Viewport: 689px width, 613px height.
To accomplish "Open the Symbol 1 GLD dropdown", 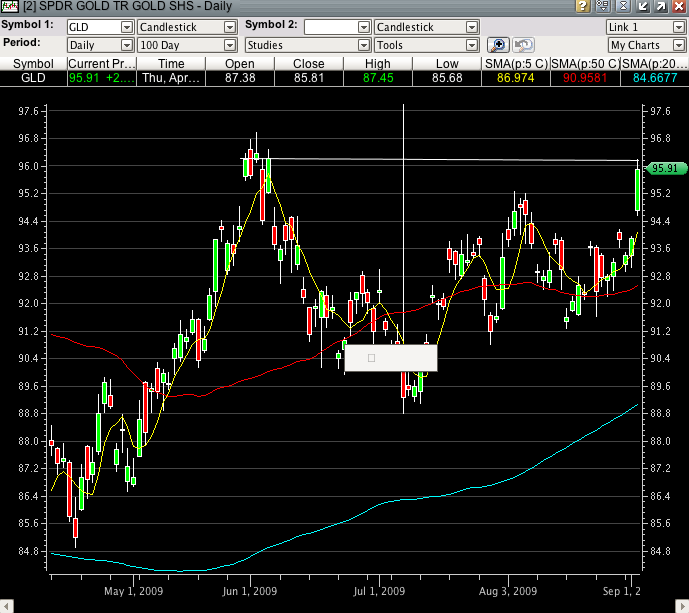I will click(x=100, y=27).
